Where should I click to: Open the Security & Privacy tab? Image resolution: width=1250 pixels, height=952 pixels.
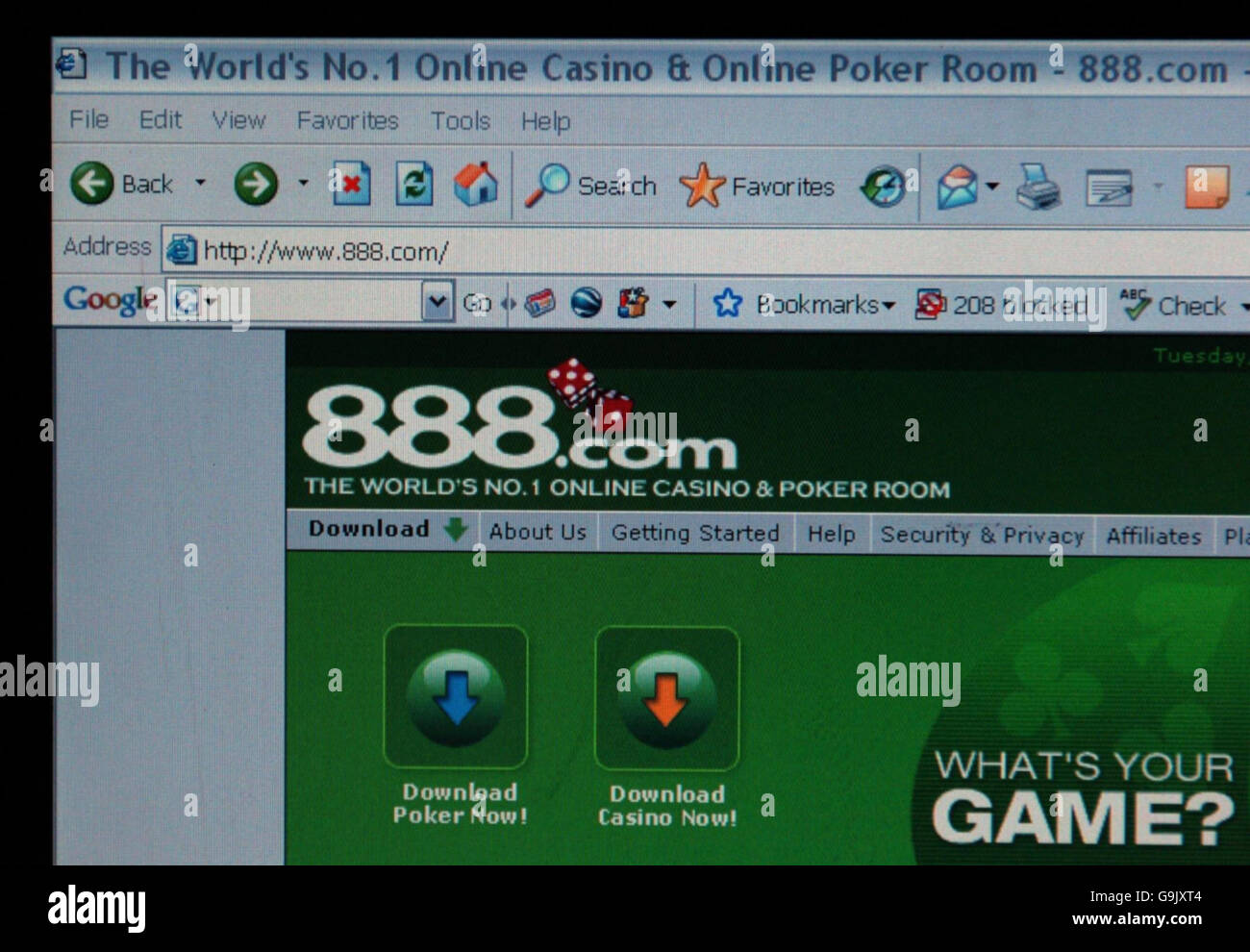(982, 535)
